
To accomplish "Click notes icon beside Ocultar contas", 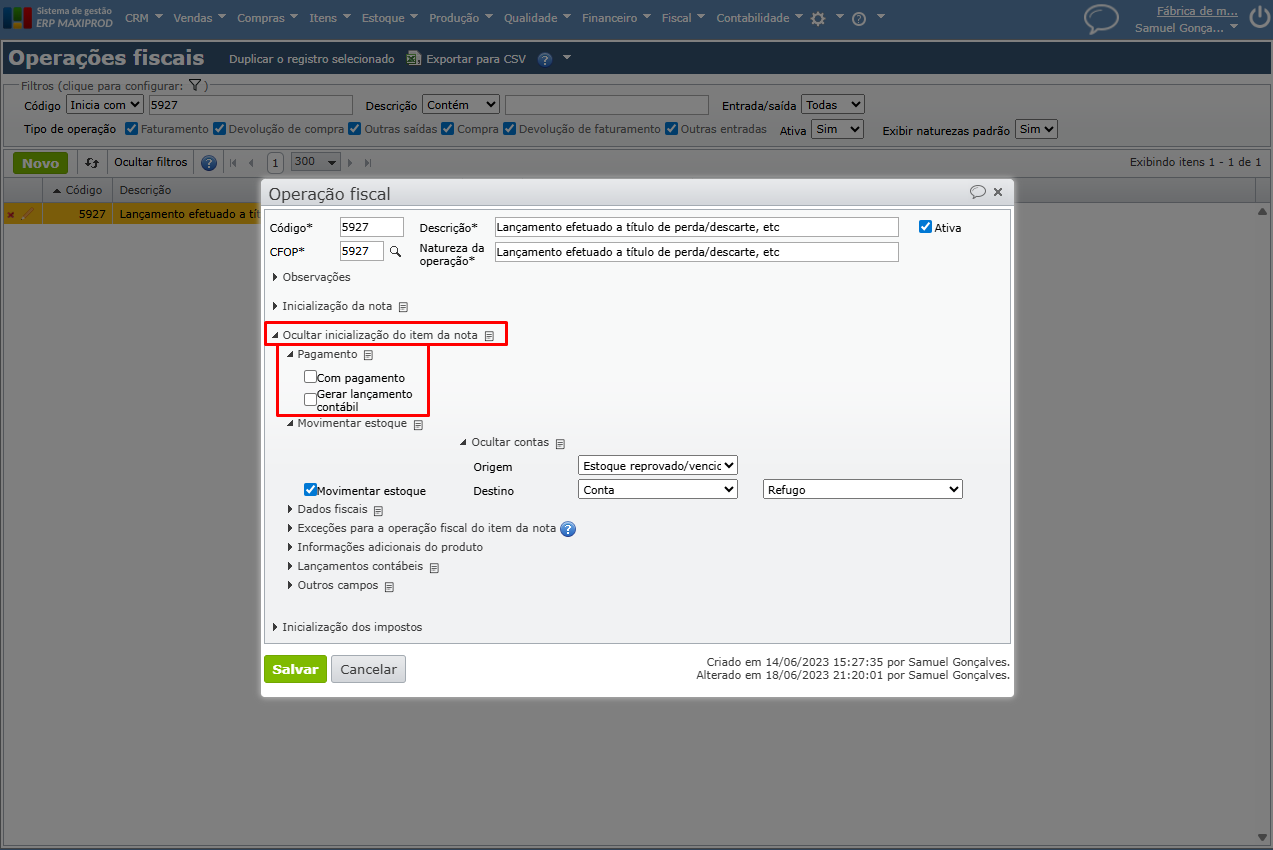I will pos(560,443).
